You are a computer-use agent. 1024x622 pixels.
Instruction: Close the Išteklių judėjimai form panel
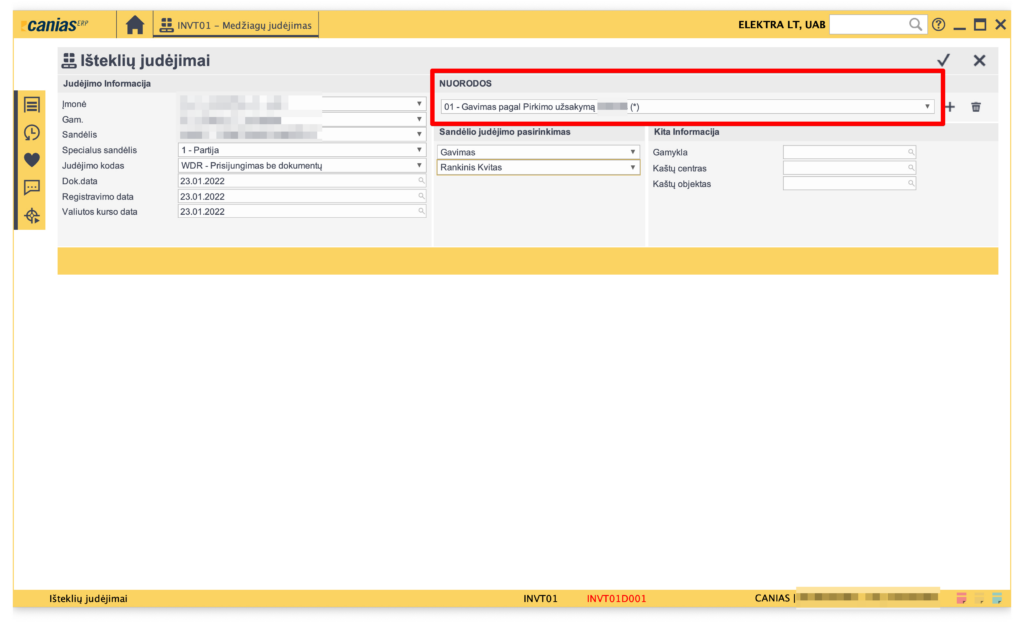point(979,61)
